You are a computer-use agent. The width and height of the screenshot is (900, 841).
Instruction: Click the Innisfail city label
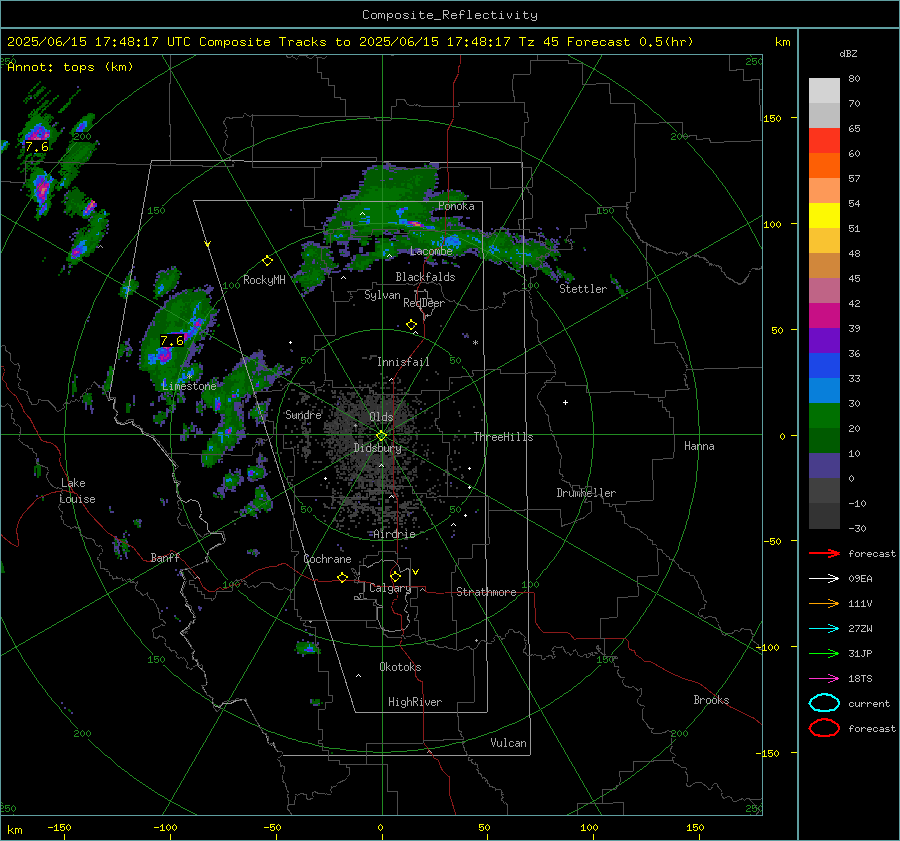click(x=403, y=362)
